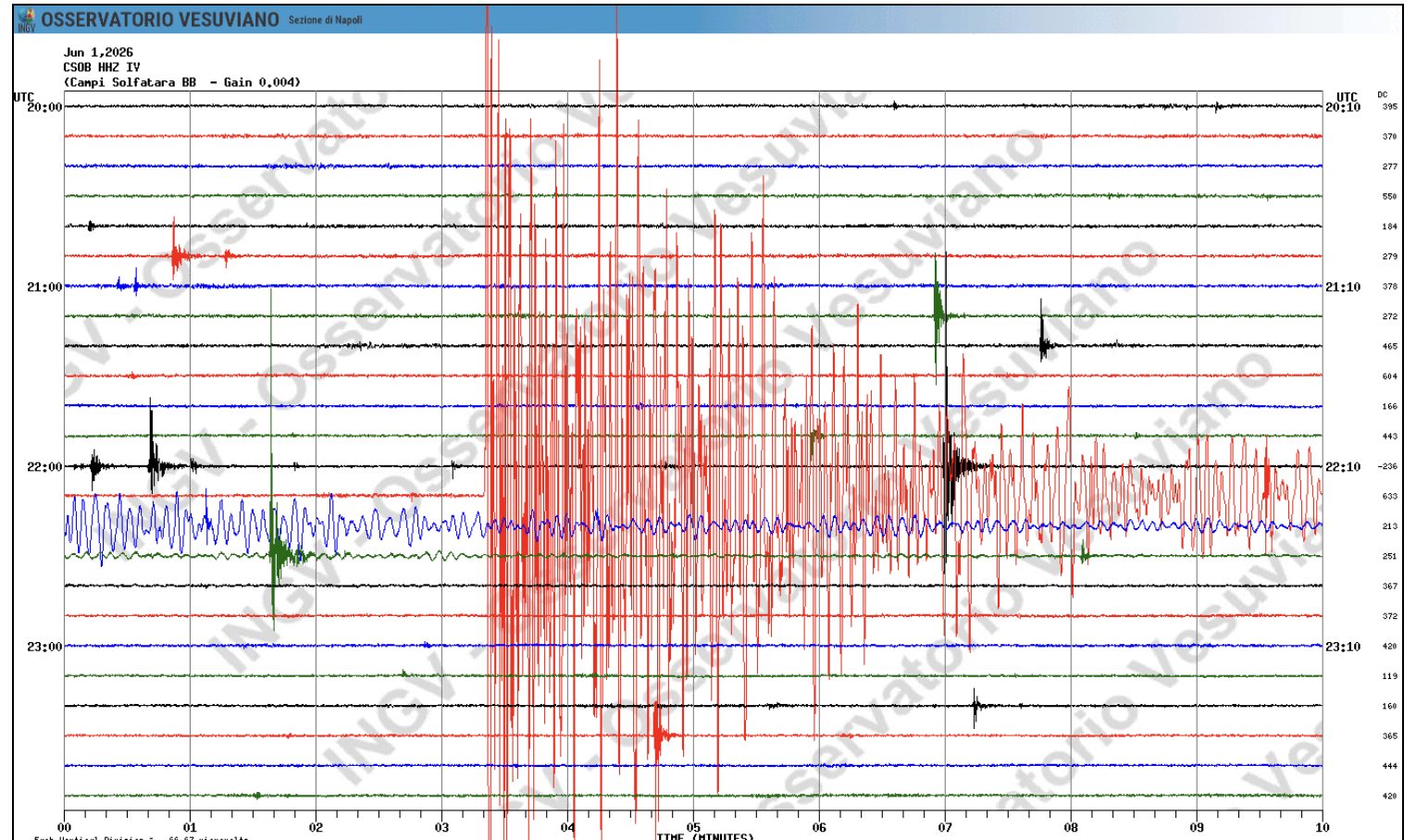Screen dimensions: 1416x840
Task: Click DC value 370
Action: (x=1390, y=137)
